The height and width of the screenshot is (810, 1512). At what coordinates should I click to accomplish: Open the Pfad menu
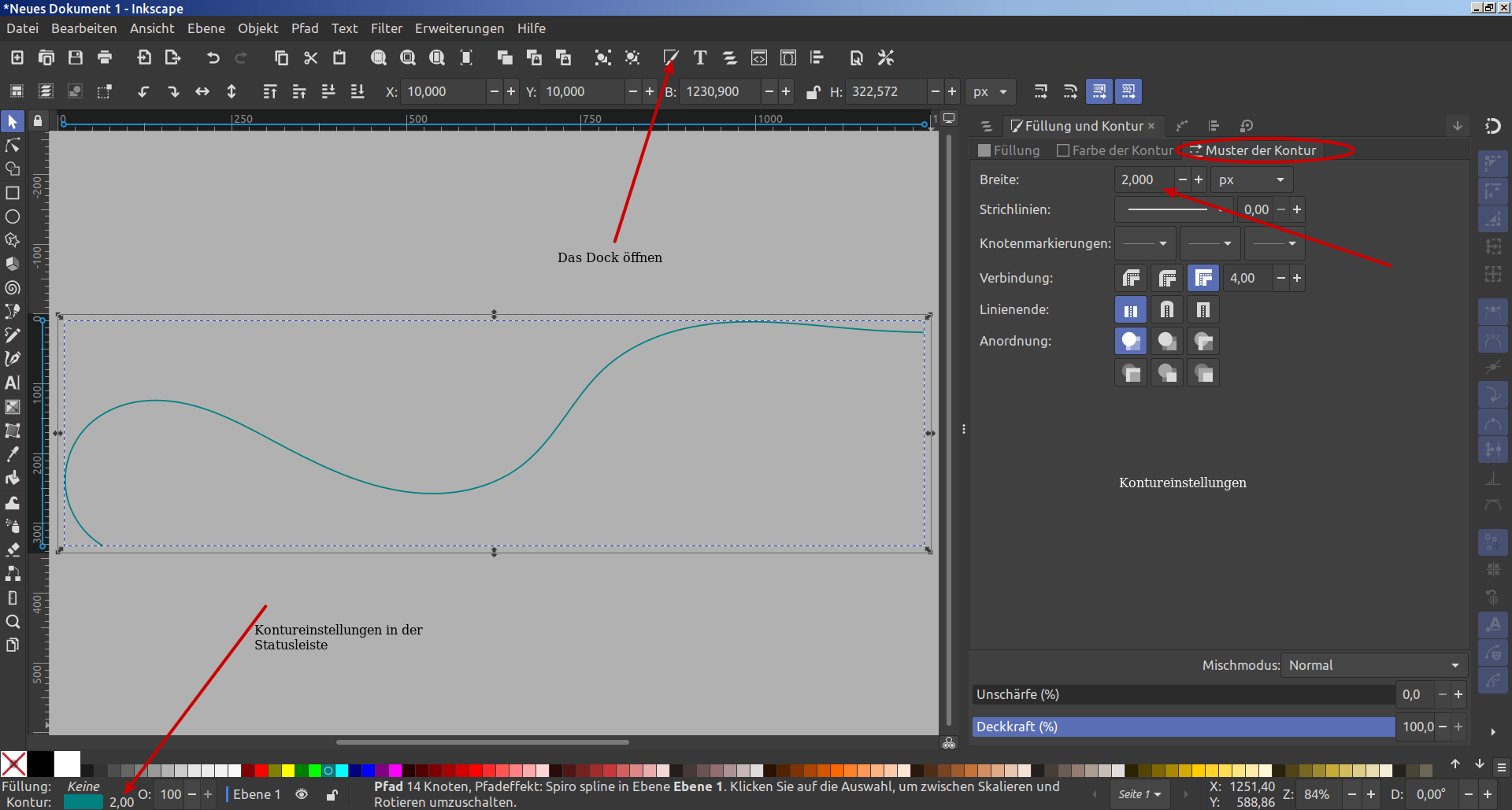coord(305,28)
